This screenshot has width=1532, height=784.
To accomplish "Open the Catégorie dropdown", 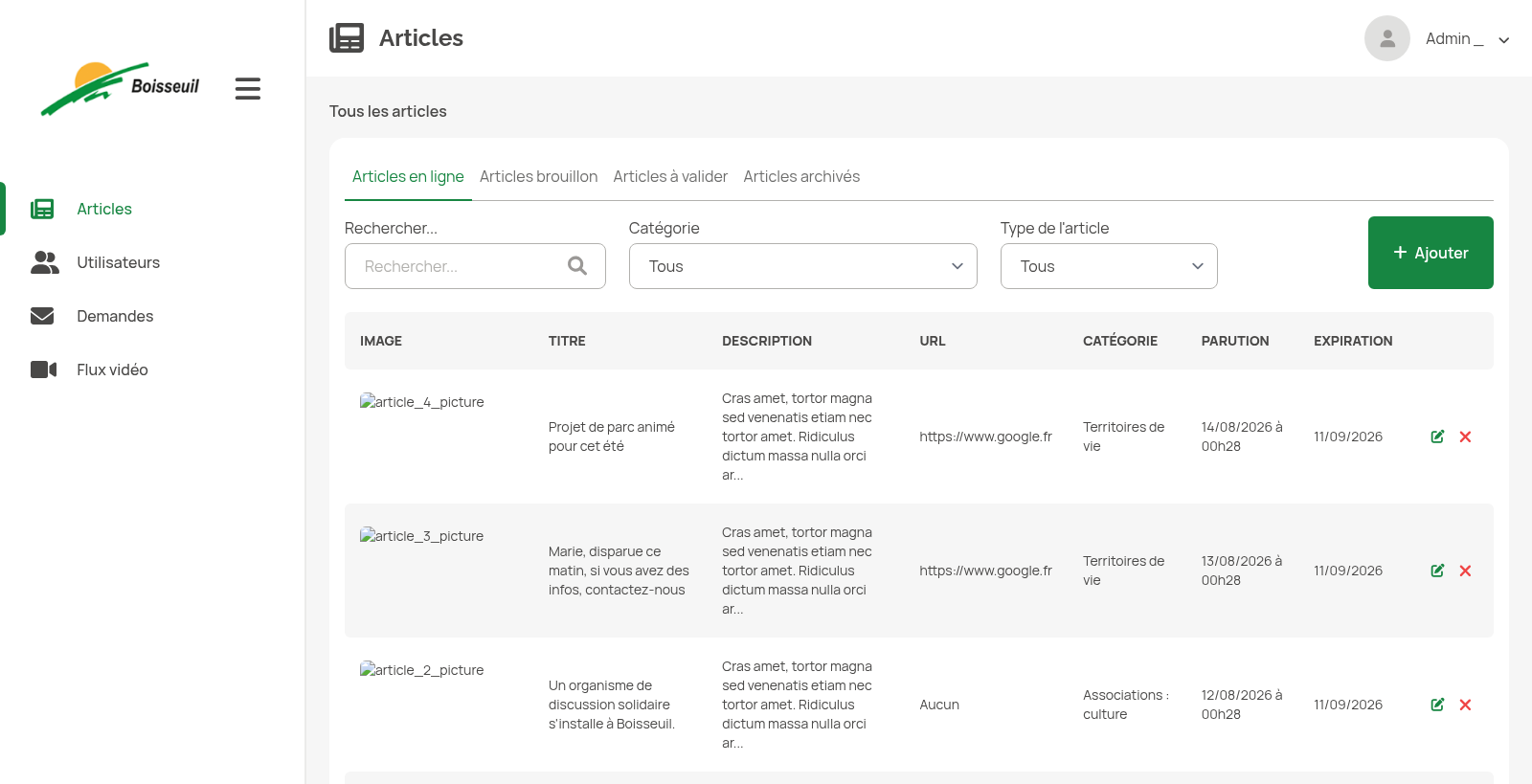I will pyautogui.click(x=802, y=266).
